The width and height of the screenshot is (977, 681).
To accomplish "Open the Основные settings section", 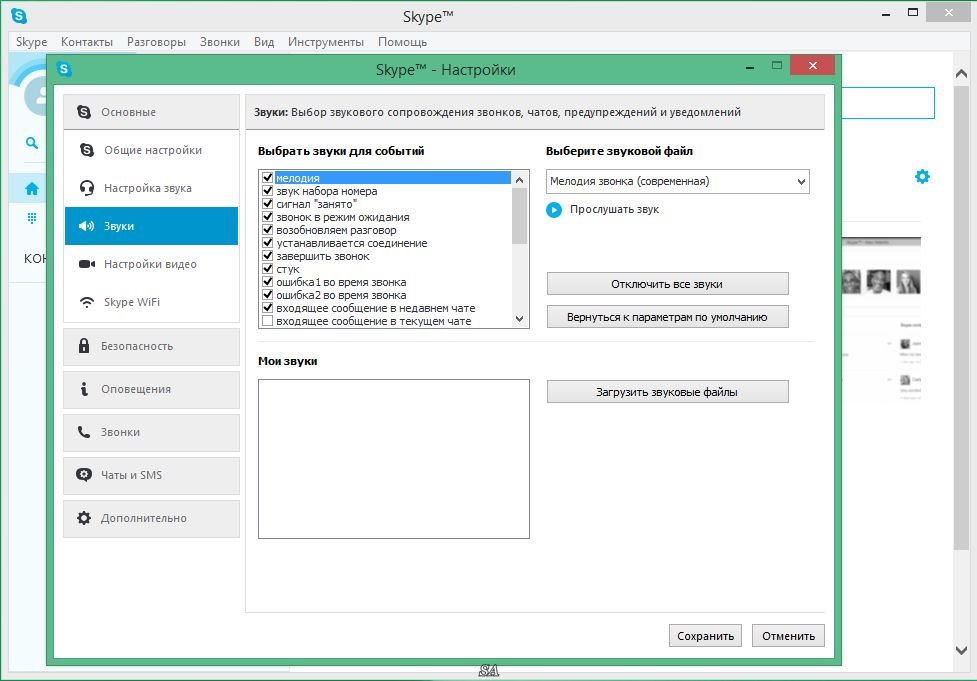I will pyautogui.click(x=151, y=112).
